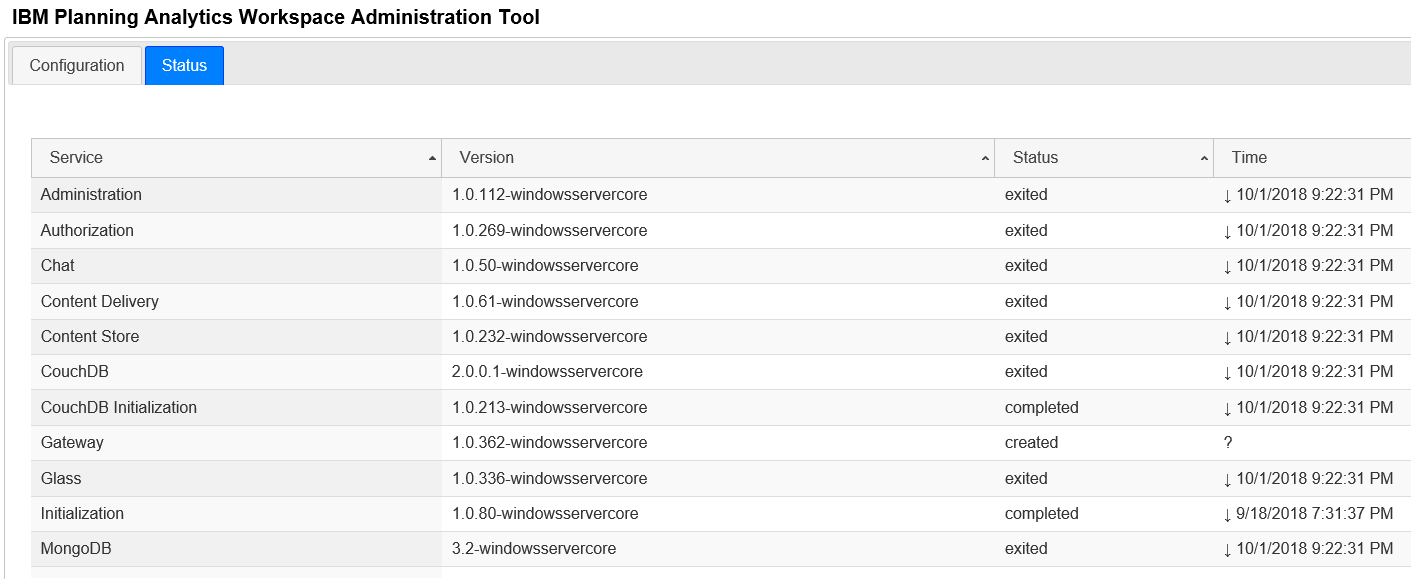This screenshot has height=579, width=1411.
Task: Click the down arrow icon in the CouchDB row
Action: coord(1227,373)
